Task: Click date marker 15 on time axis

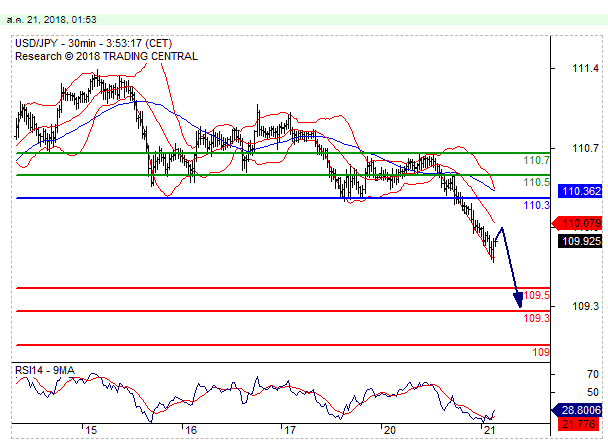Action: pos(91,430)
